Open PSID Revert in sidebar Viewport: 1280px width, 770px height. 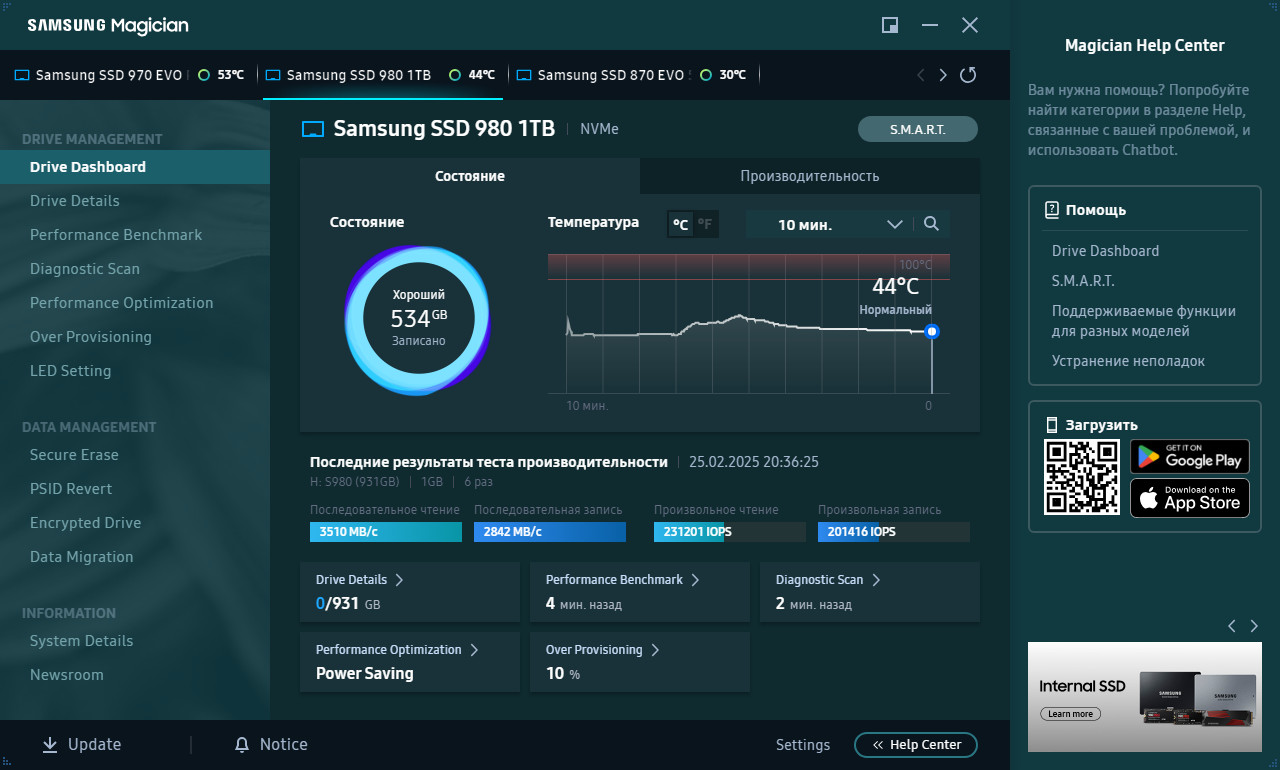point(135,489)
